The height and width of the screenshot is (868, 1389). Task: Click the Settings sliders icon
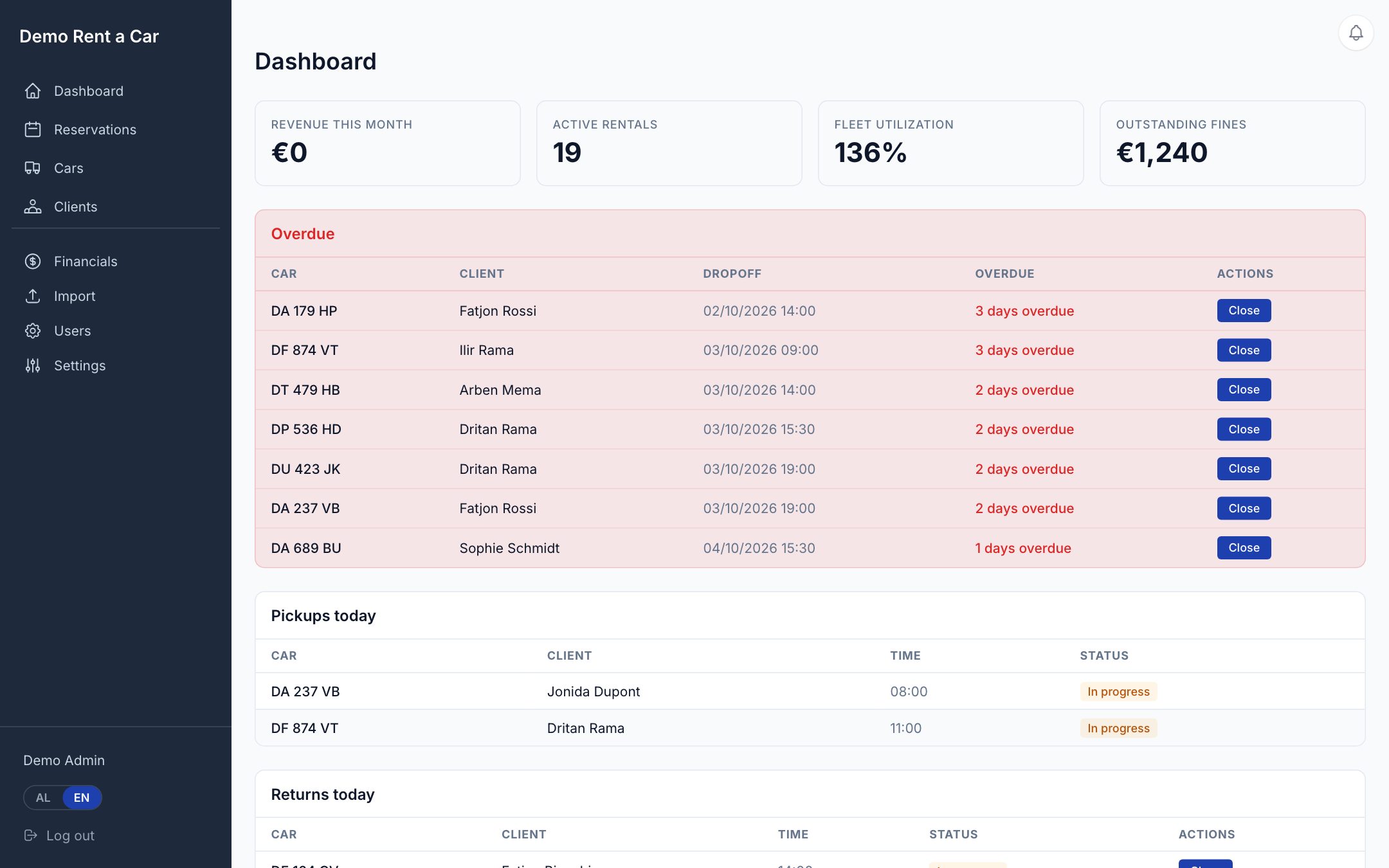point(33,365)
